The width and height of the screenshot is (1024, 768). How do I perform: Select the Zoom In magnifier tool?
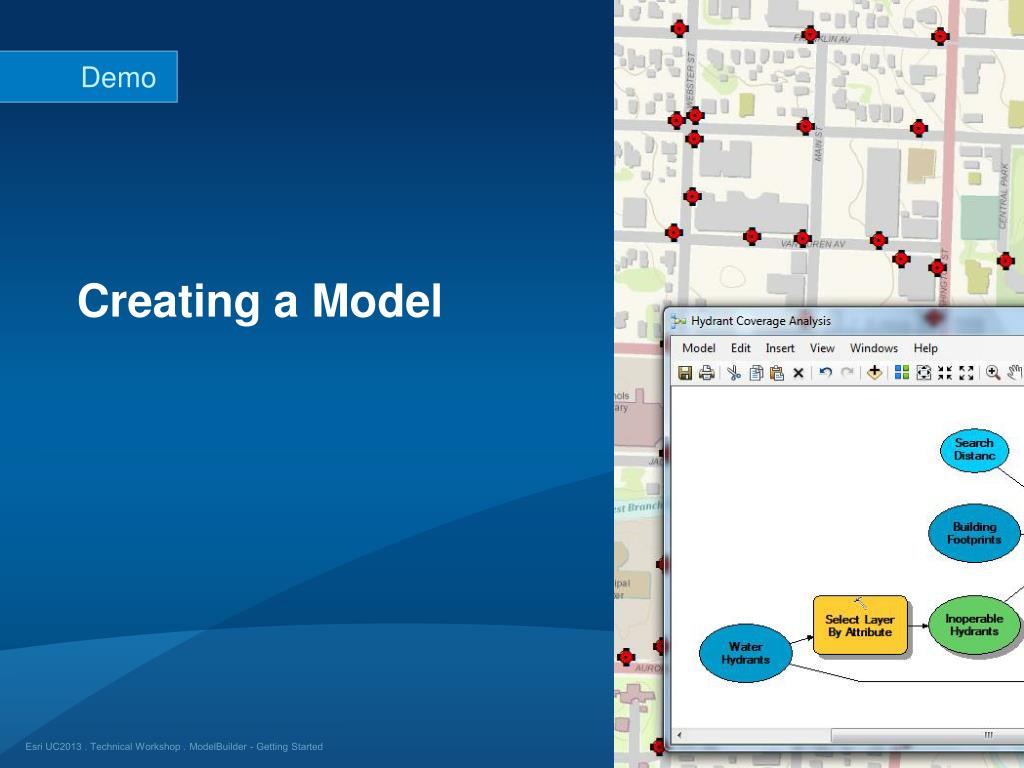(x=993, y=373)
